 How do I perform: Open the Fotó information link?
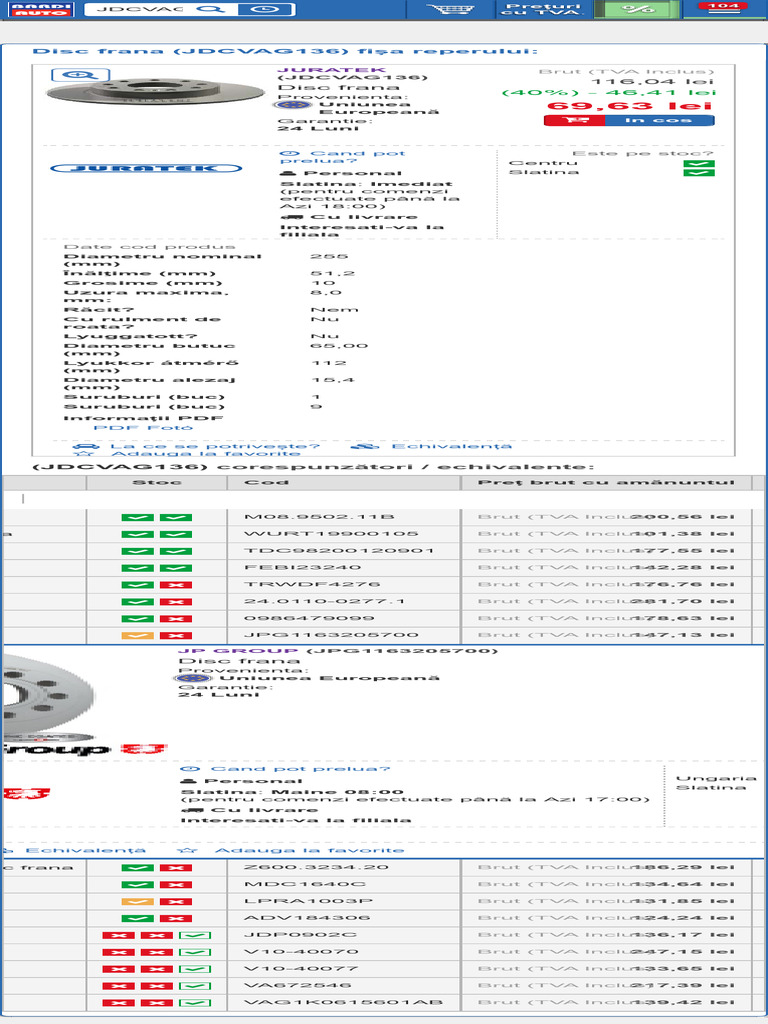pyautogui.click(x=169, y=428)
